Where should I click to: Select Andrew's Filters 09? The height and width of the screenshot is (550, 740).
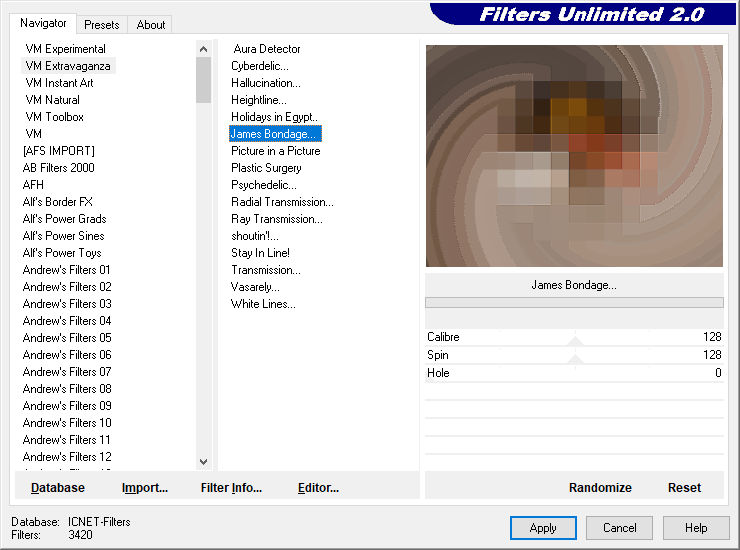pos(67,406)
